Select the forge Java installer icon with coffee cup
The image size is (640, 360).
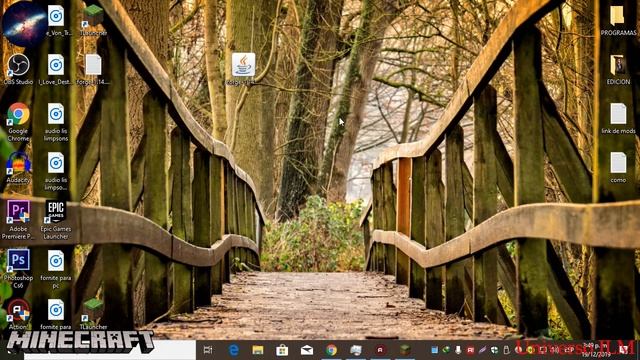coord(244,69)
